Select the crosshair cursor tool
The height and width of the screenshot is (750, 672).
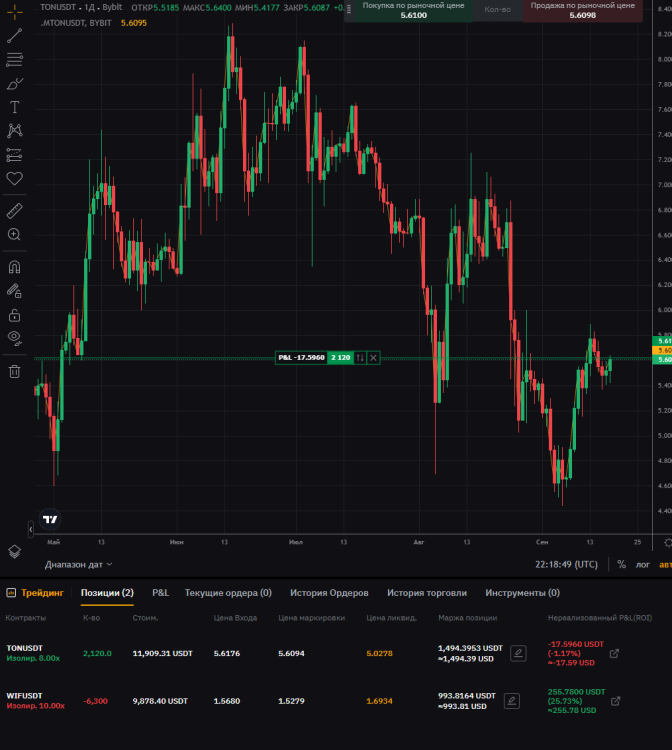(14, 11)
